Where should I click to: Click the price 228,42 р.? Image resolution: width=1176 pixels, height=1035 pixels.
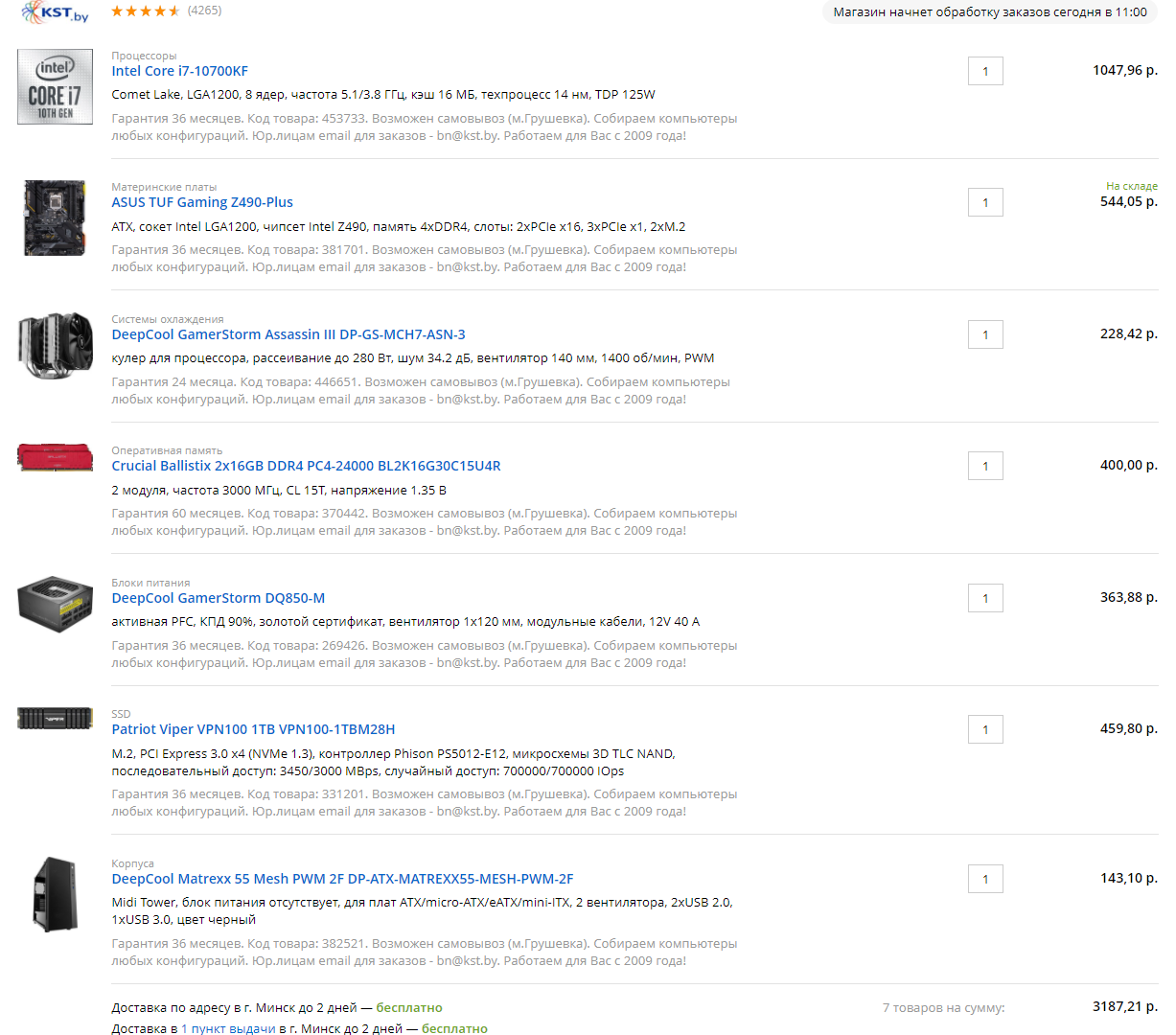coord(1129,333)
